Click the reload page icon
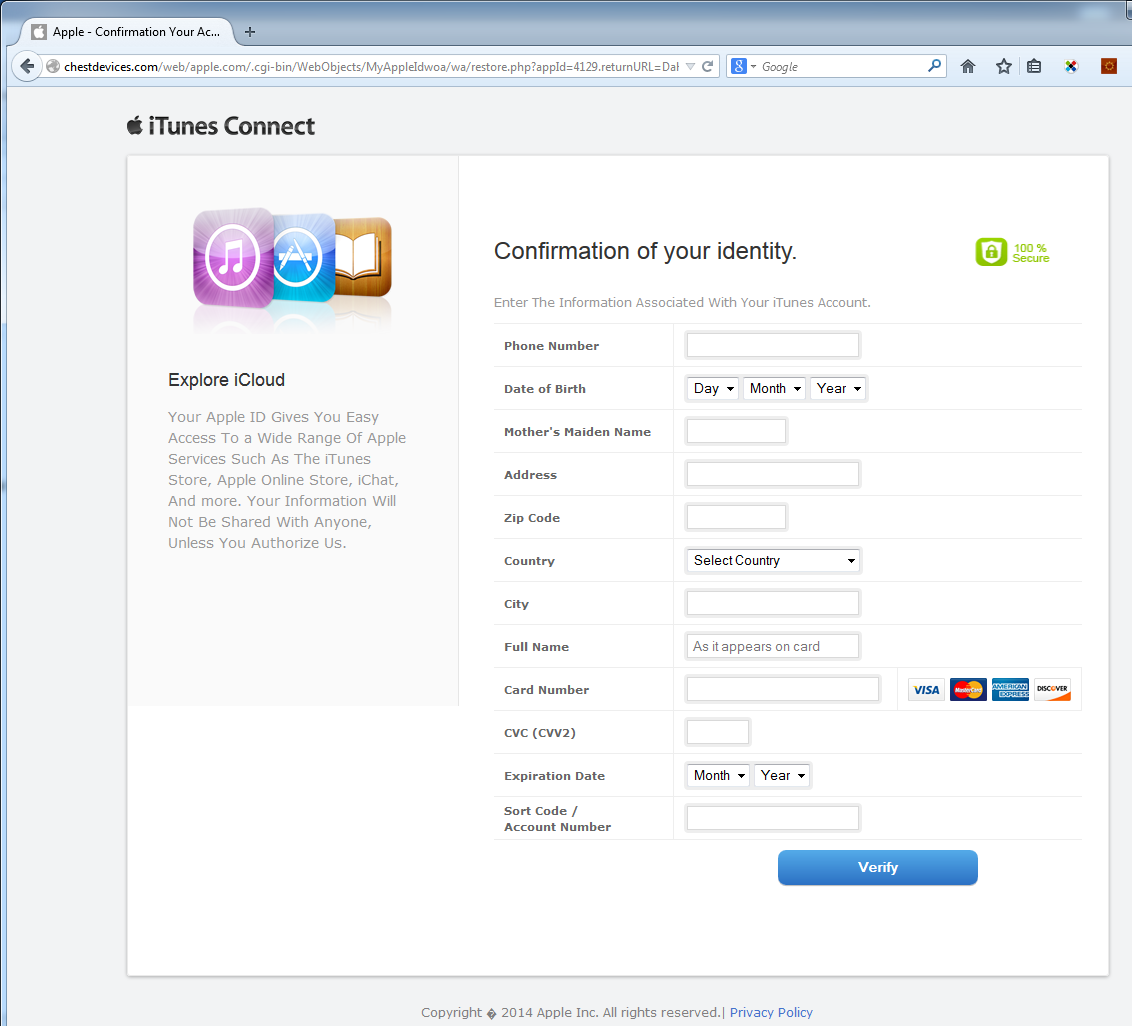 point(708,66)
